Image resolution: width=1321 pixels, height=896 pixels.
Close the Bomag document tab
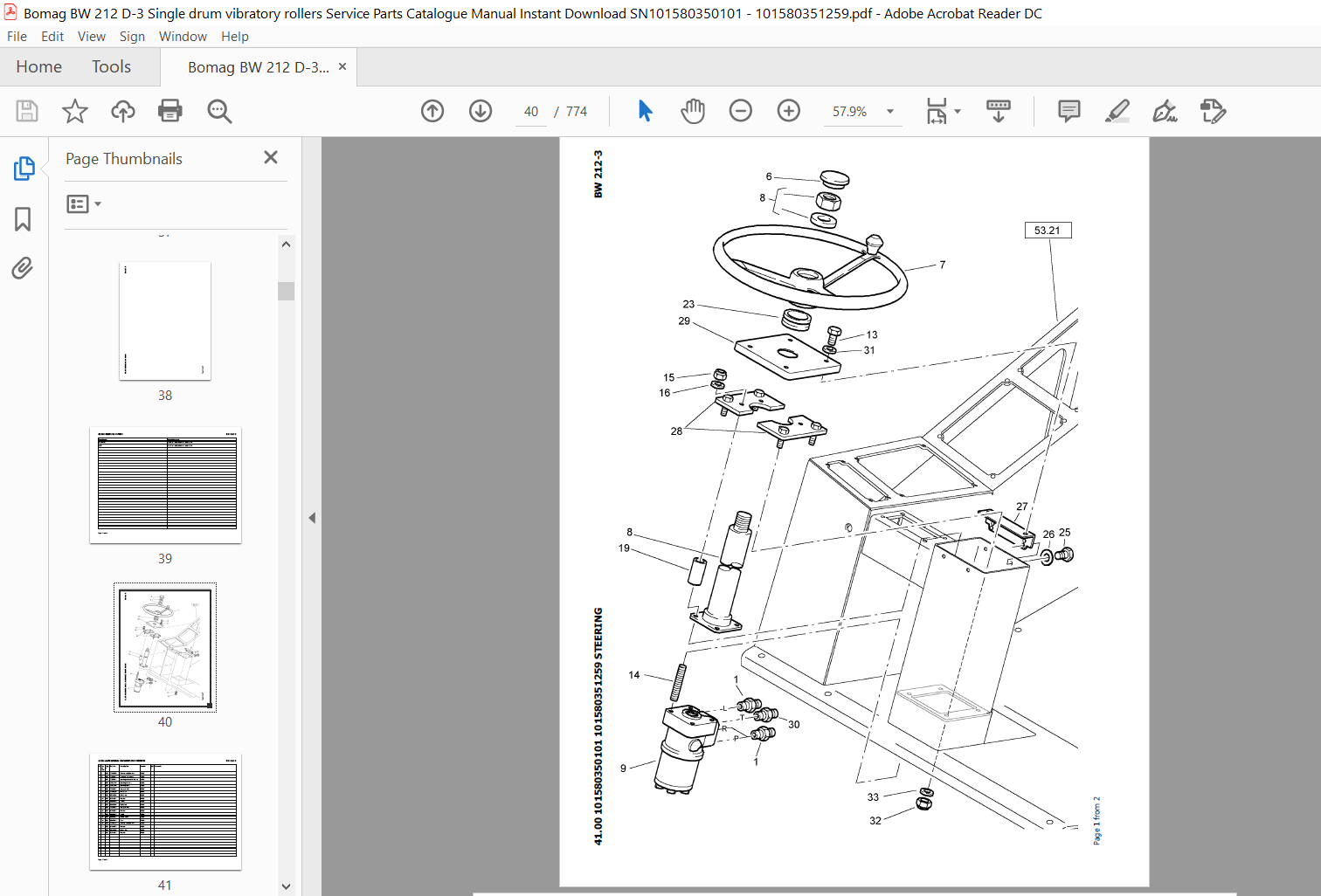(x=342, y=66)
